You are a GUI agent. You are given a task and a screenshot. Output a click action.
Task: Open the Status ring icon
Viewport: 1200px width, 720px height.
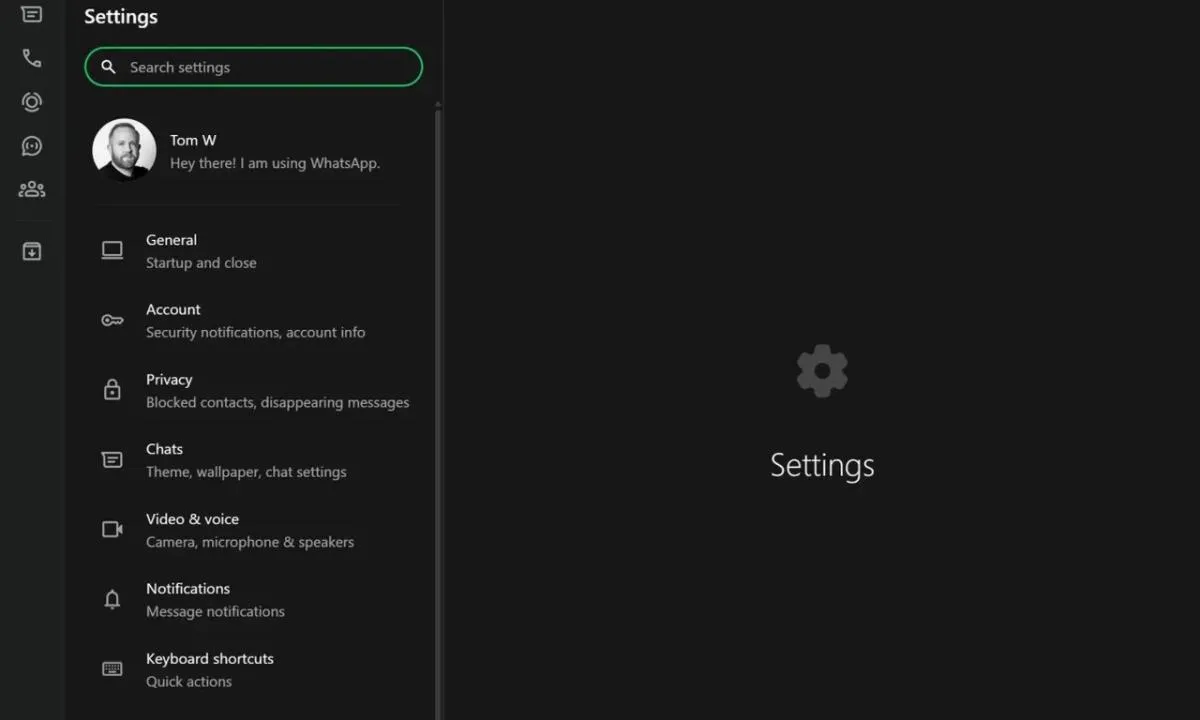tap(32, 102)
